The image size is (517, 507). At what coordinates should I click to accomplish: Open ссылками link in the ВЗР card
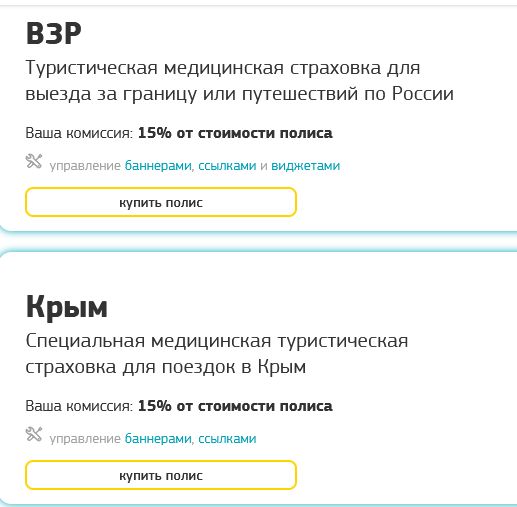point(227,165)
